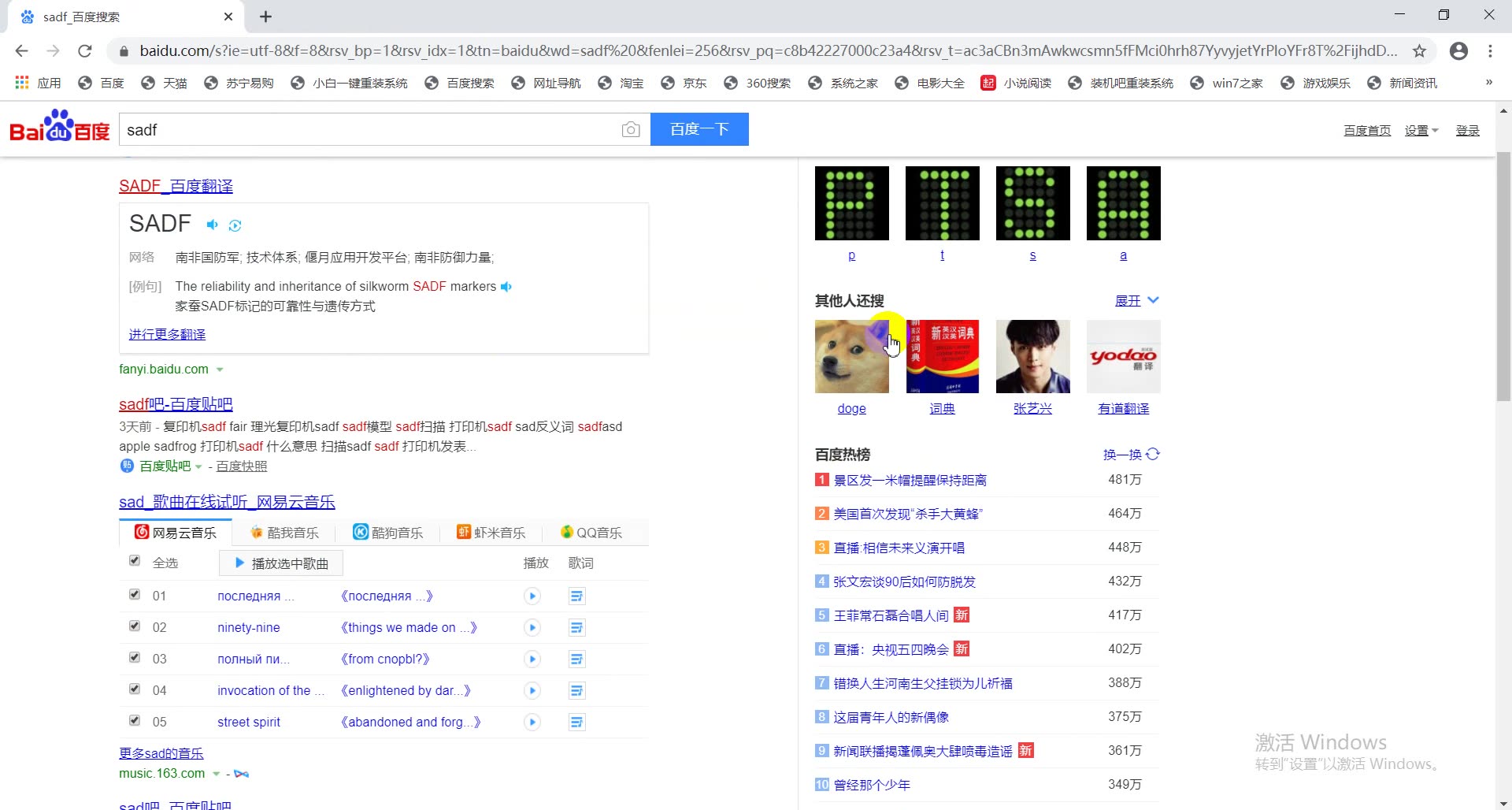Viewport: 1512px width, 810px height.
Task: Open the fanyi.baidu.com dropdown arrow
Action: [220, 370]
